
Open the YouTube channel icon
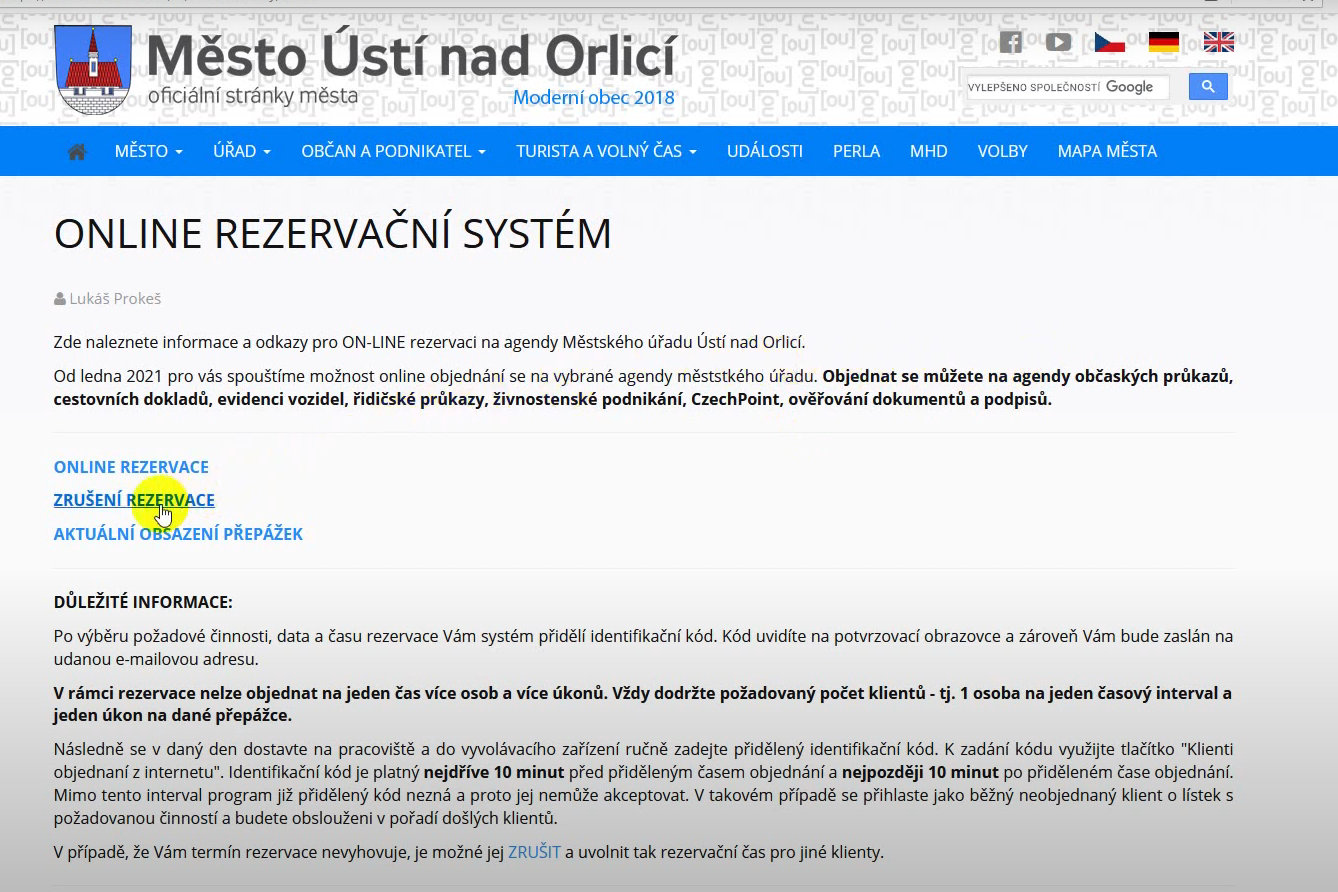click(1058, 42)
